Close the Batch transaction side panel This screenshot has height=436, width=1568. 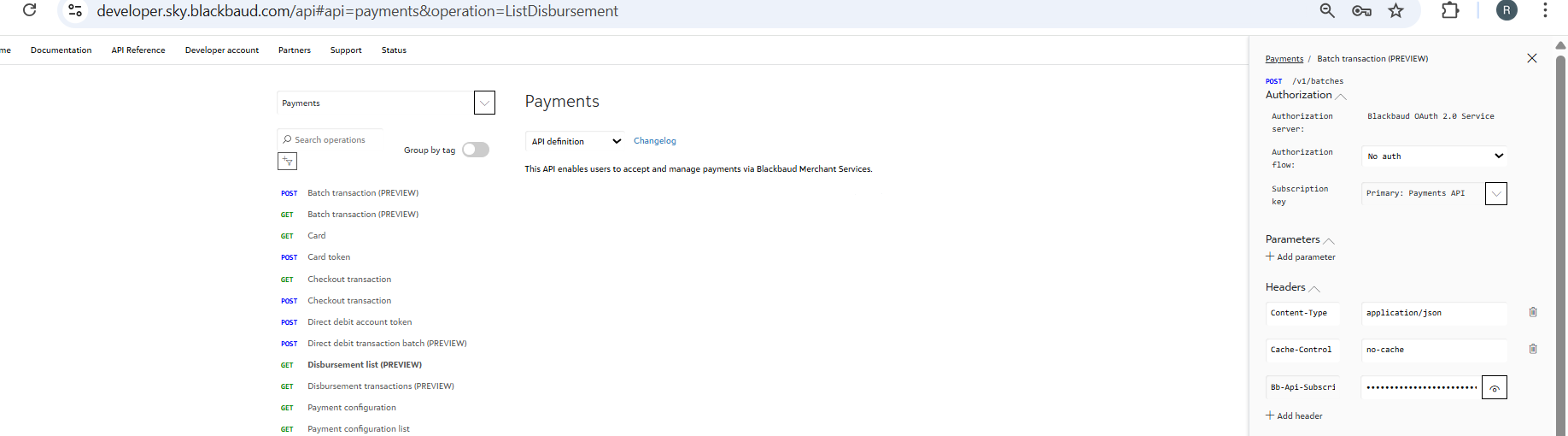pyautogui.click(x=1532, y=58)
